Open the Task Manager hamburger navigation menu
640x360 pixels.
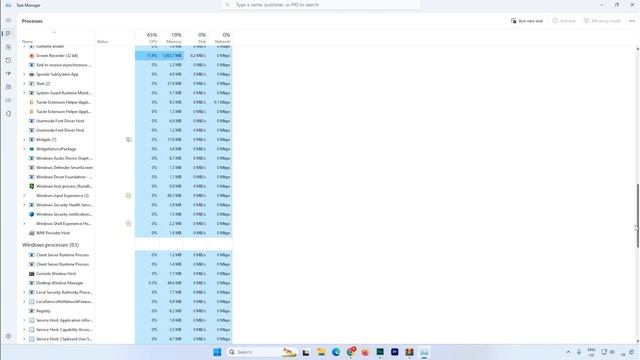(x=8, y=20)
